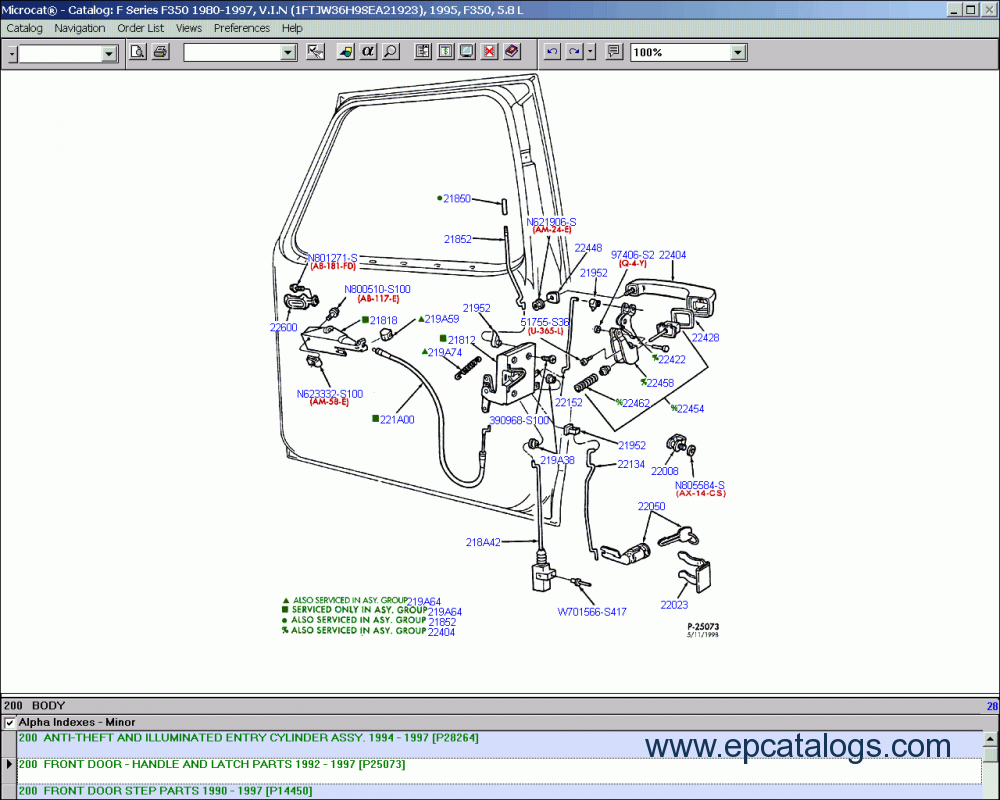The image size is (1000, 800).
Task: Click the red X toolbar icon
Action: (489, 52)
